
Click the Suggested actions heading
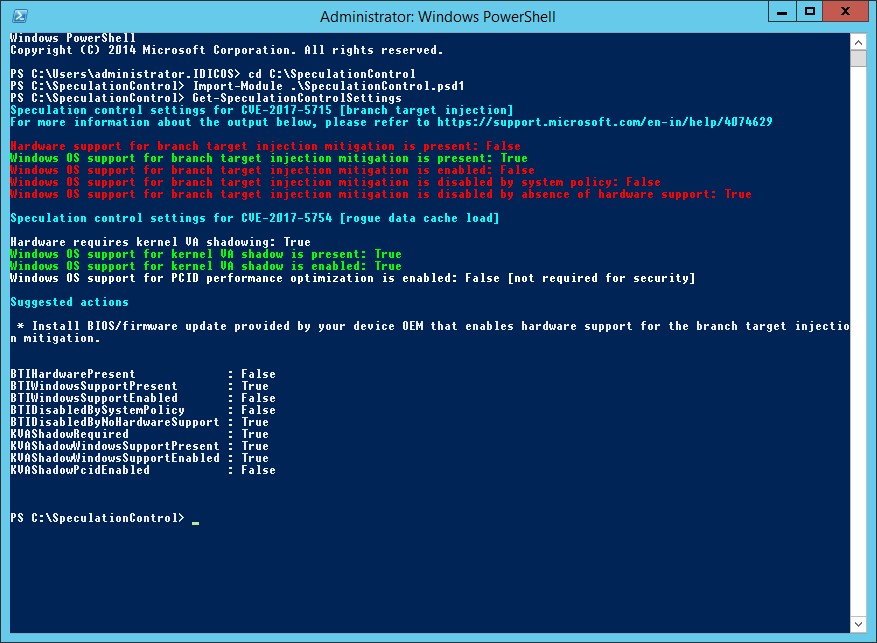(x=69, y=302)
